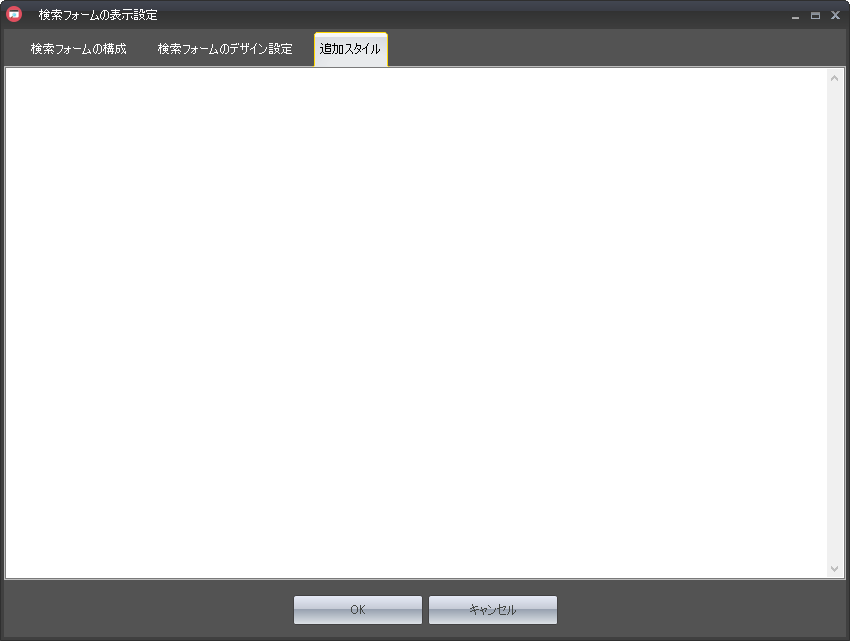Viewport: 850px width, 641px height.
Task: Maximize the 検索フォームの表示設定 window
Action: (815, 16)
